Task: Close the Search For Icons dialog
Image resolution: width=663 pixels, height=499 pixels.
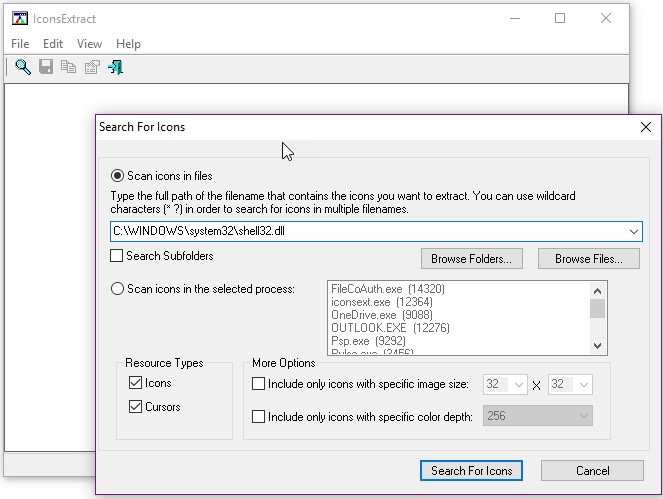Action: [x=645, y=127]
